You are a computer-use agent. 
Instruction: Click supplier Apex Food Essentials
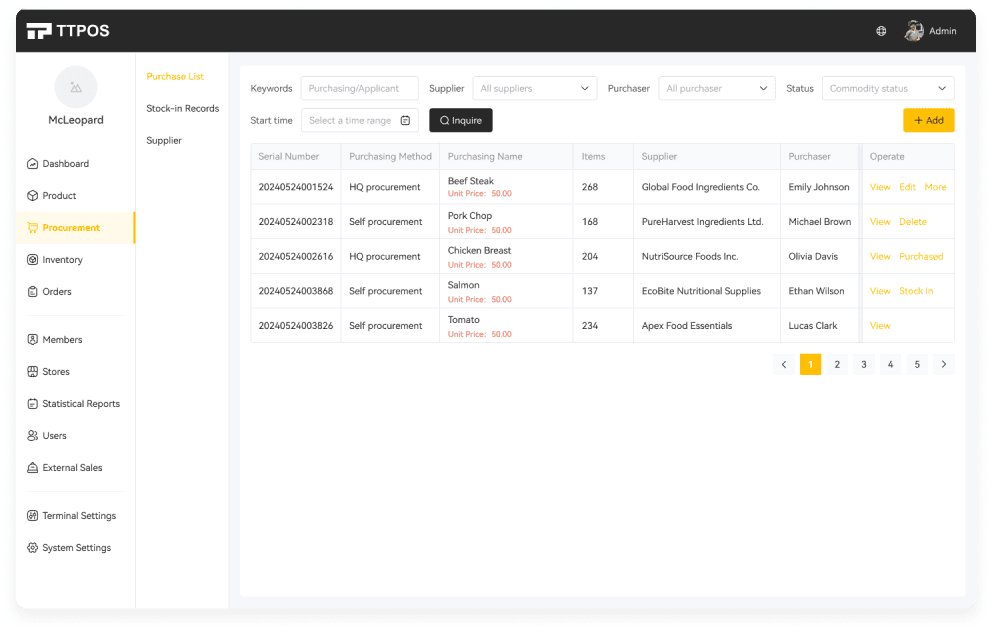coord(686,326)
